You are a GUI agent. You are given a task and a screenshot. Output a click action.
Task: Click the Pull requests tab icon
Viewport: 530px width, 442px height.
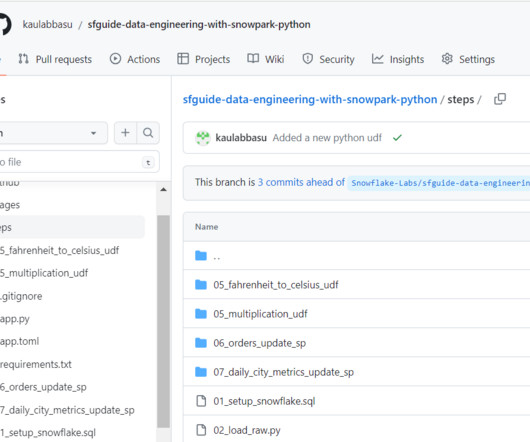(23, 59)
